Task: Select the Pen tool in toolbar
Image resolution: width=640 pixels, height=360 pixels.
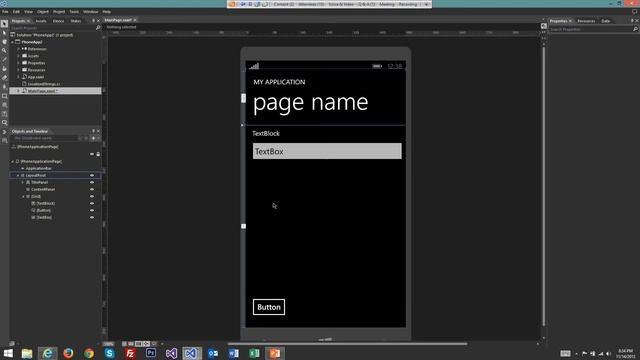Action: tap(4, 87)
